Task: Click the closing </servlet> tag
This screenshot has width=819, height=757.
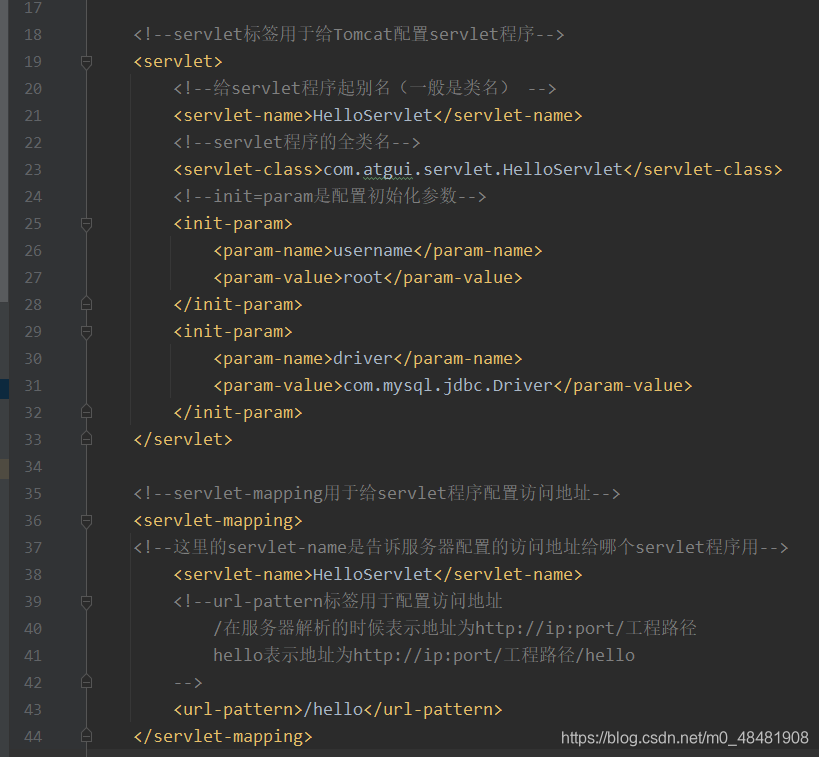Action: (x=183, y=439)
